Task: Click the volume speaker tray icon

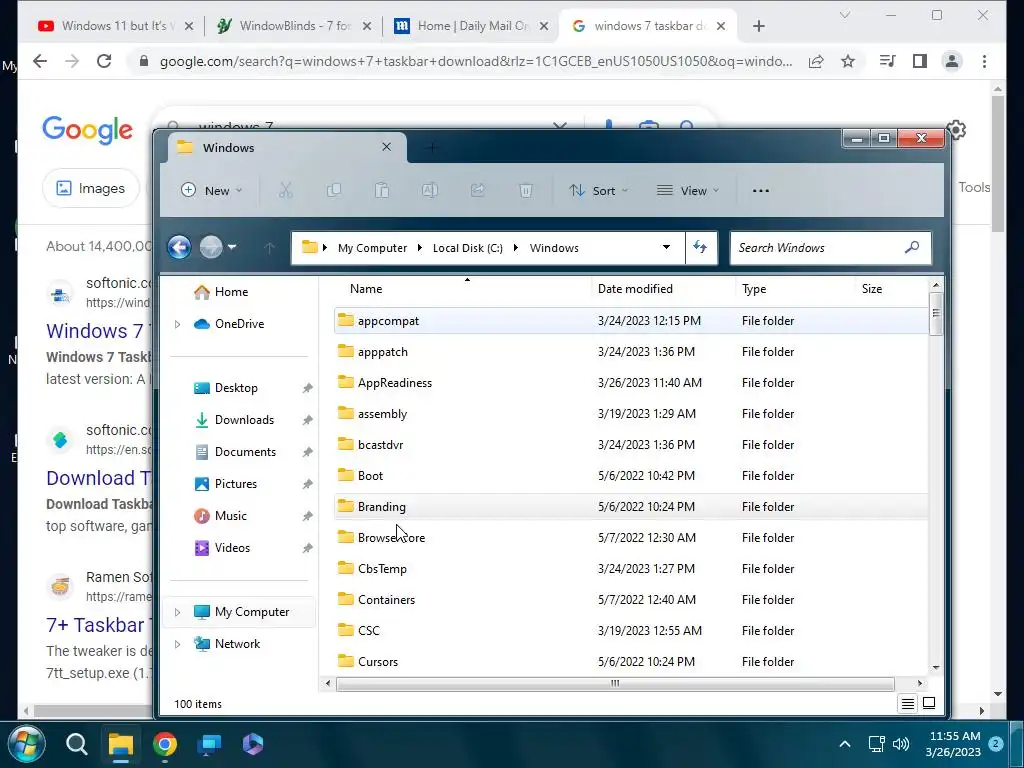Action: [901, 744]
